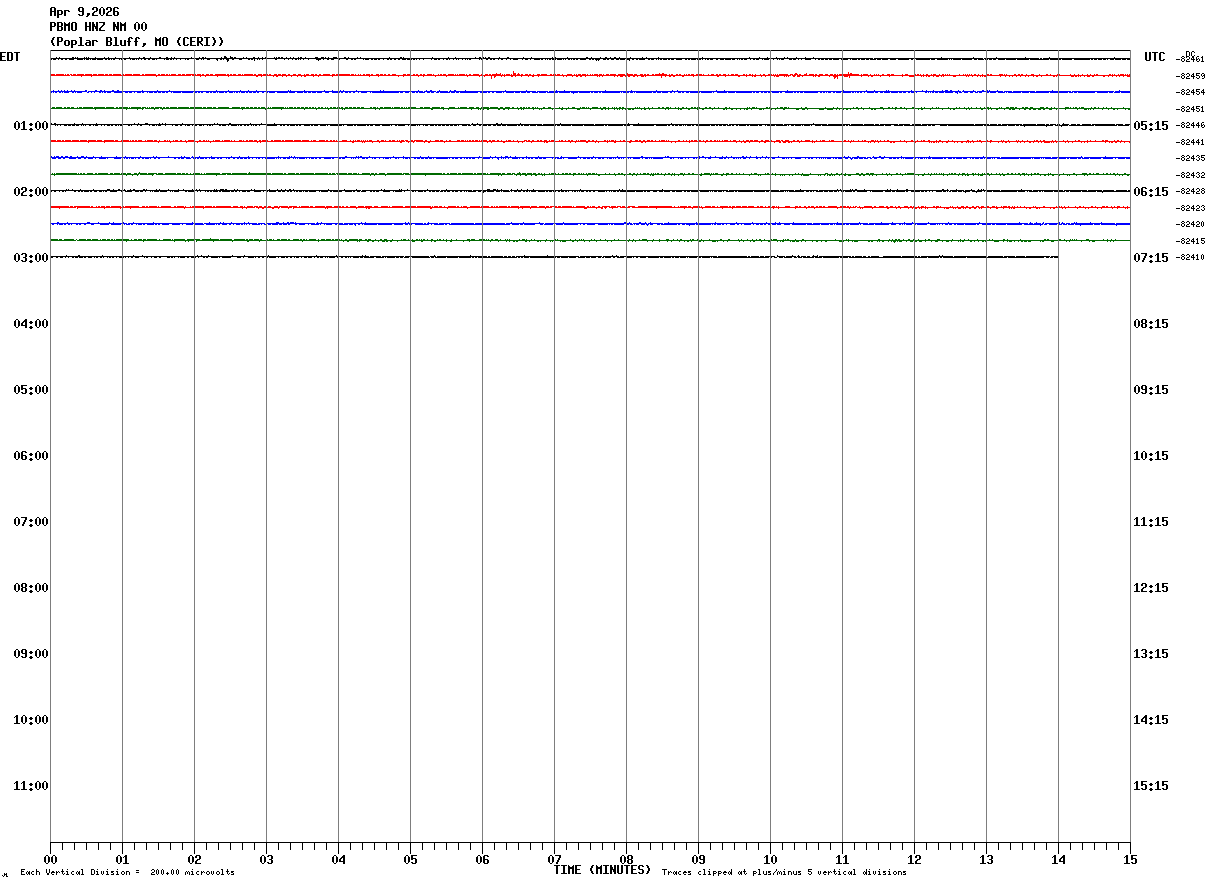Click the "00" minute axis label
This screenshot has width=1210, height=886.
coord(50,860)
